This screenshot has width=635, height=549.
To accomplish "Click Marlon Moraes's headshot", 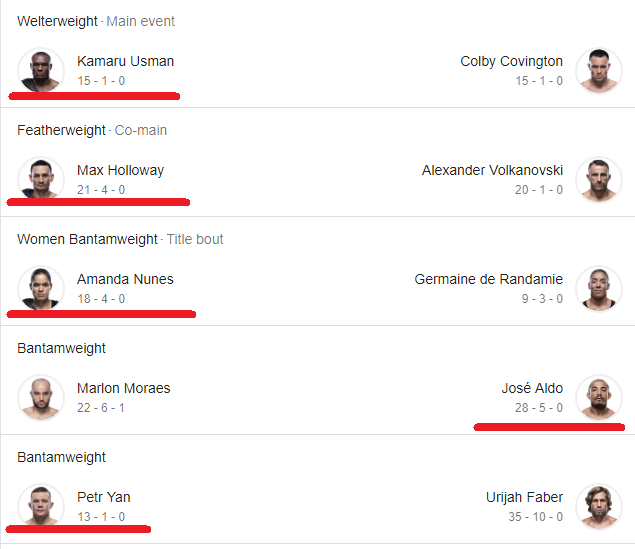I will click(x=41, y=397).
